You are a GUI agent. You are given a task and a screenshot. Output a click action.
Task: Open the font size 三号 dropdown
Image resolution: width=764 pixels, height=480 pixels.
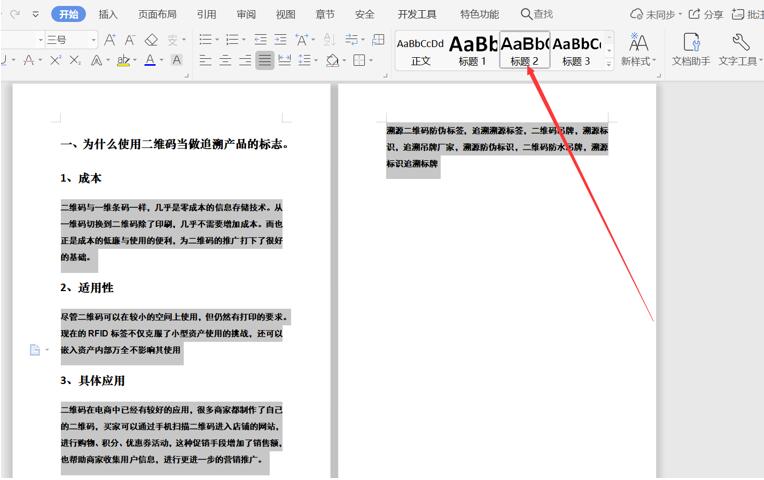coord(93,40)
